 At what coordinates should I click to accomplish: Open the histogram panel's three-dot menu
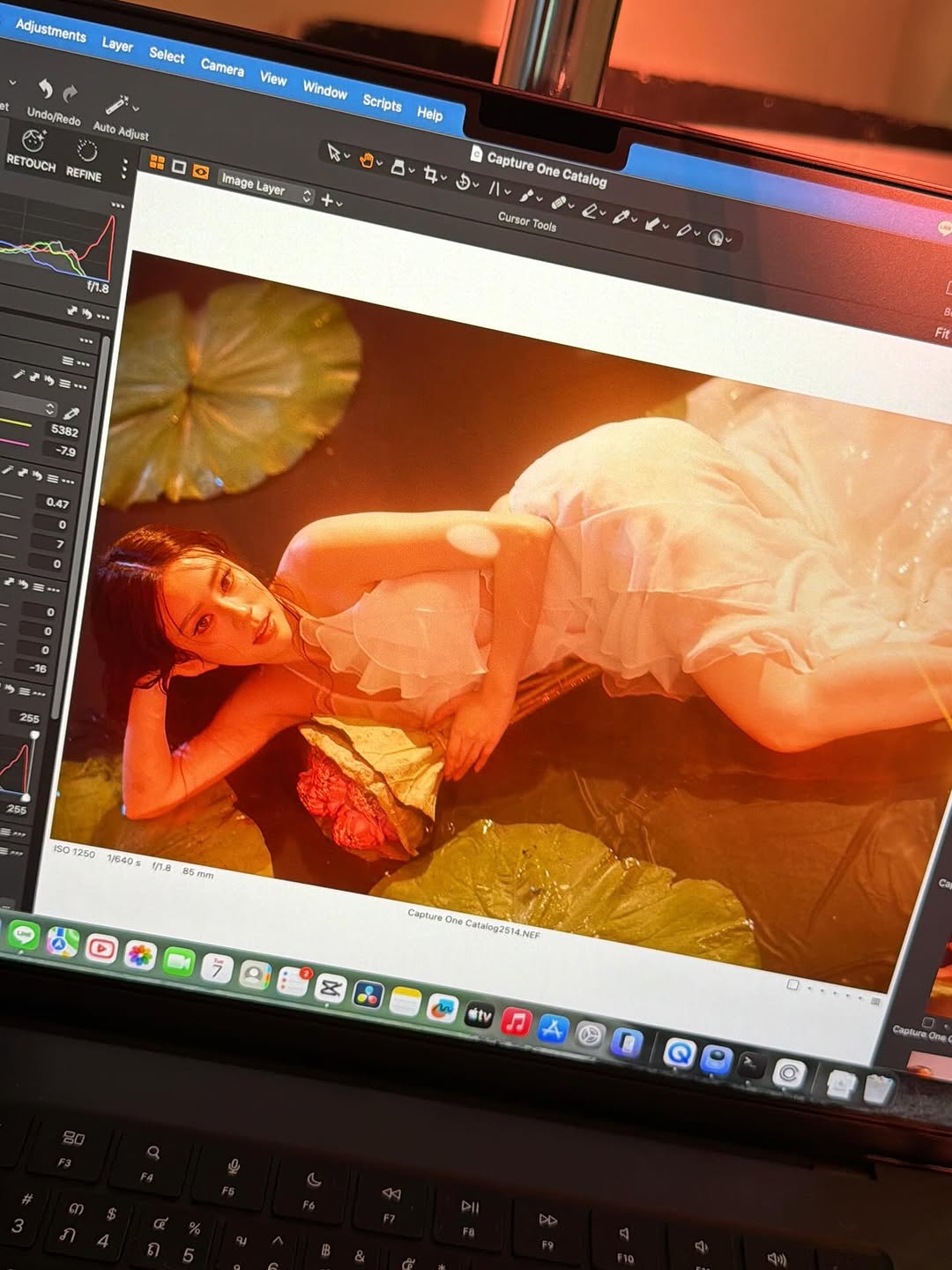(x=118, y=205)
